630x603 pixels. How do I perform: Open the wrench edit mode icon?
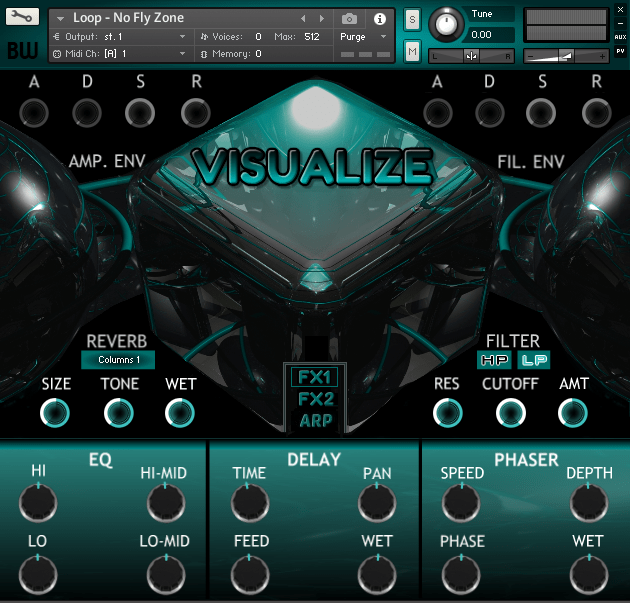click(x=22, y=18)
